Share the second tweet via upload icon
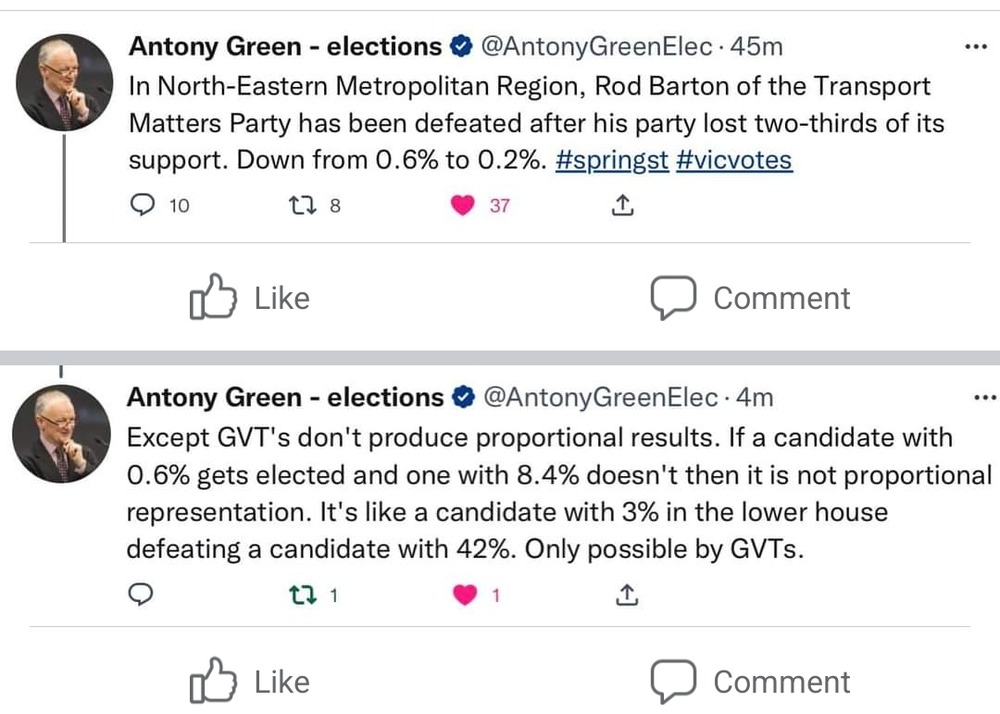This screenshot has height=714, width=1000. click(625, 595)
